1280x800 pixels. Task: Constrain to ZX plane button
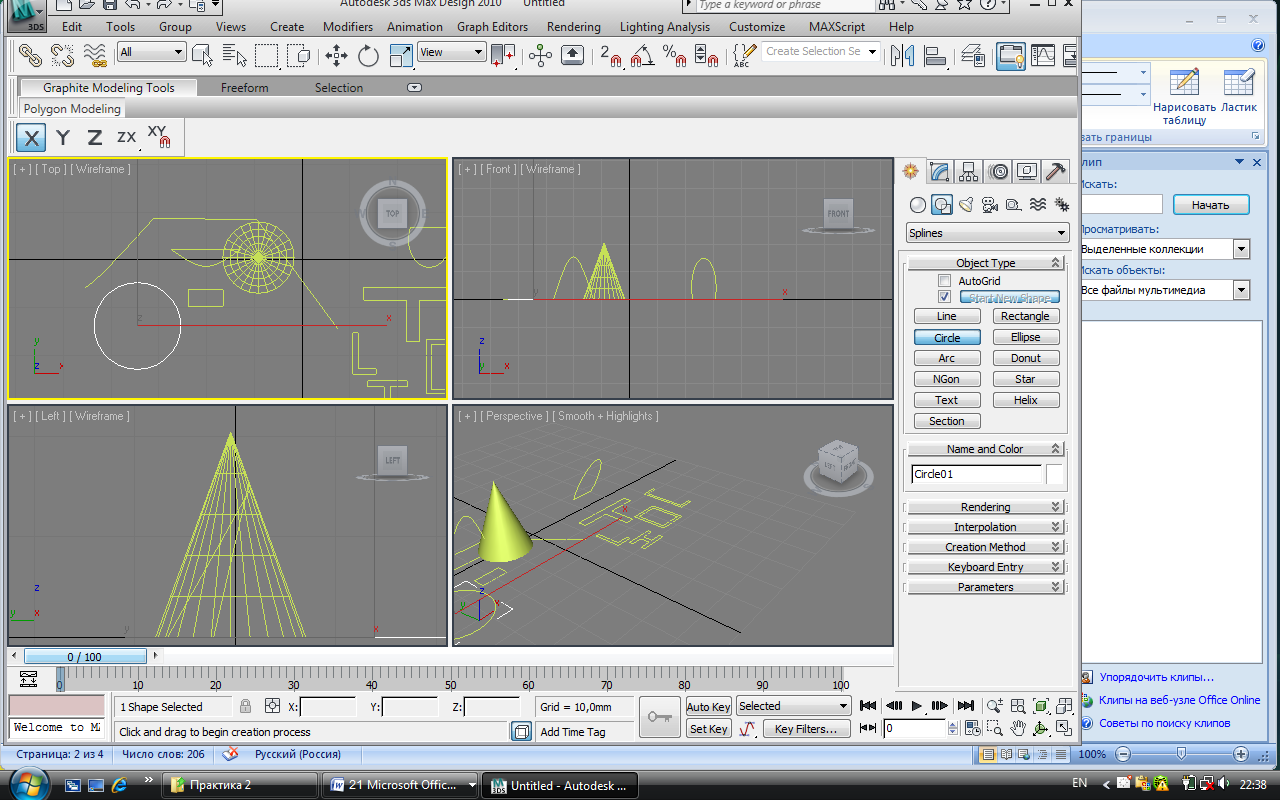coord(126,138)
